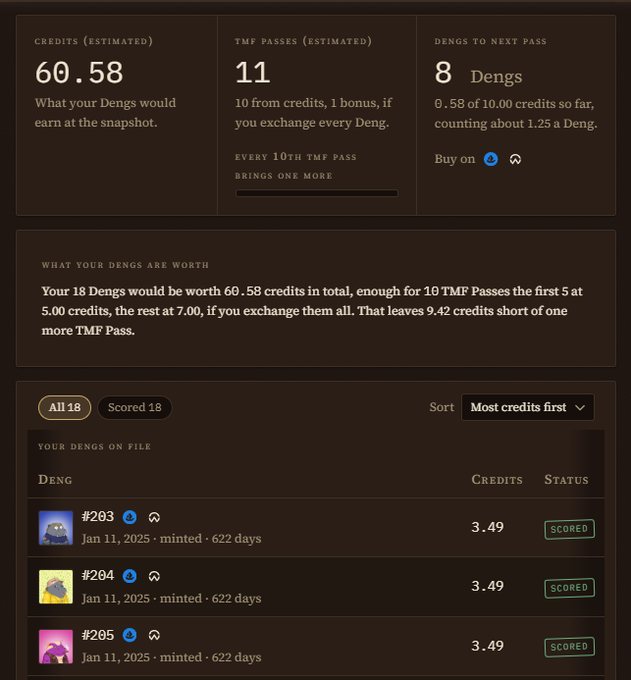Screen dimensions: 631x680
Task: Click the What Your Dengs Are Worth heading
Action: (x=125, y=265)
